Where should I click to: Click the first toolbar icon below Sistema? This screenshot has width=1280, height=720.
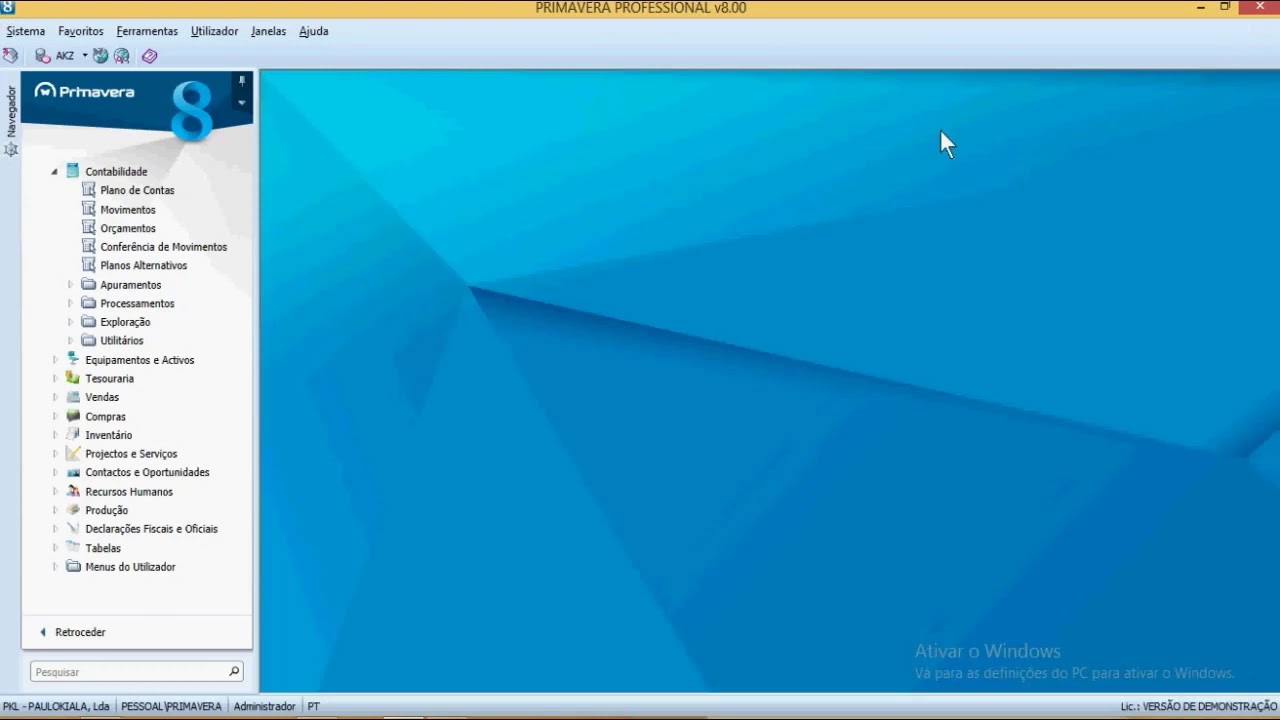point(10,56)
